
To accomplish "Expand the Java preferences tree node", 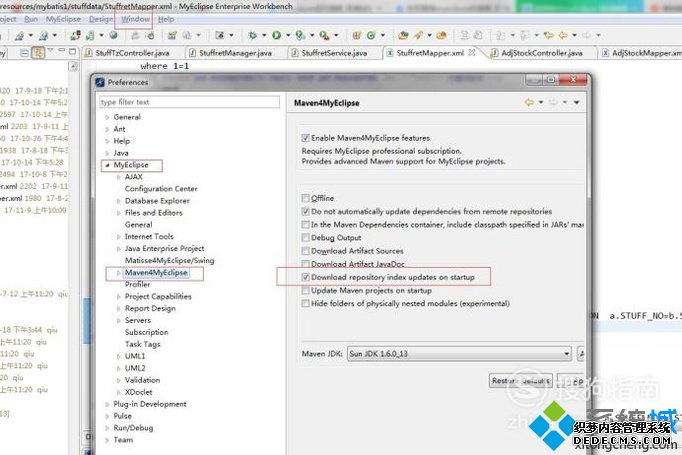I will [107, 153].
